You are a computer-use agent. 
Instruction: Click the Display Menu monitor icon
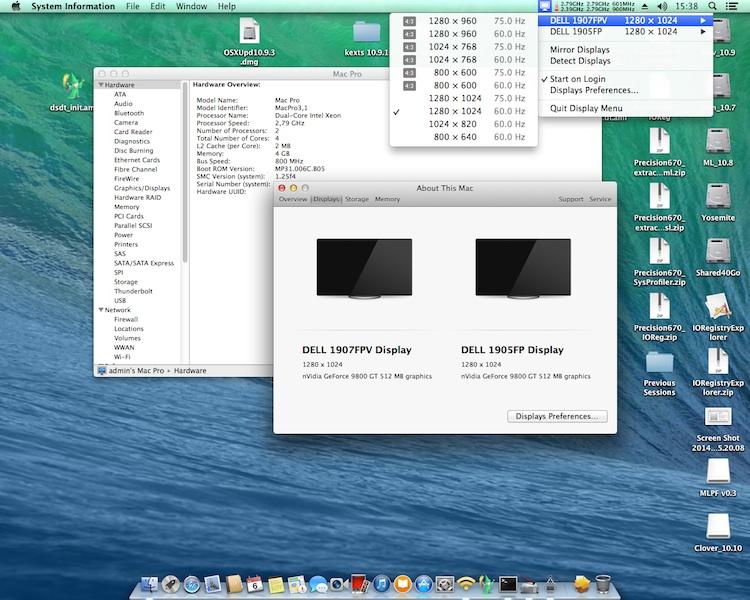(545, 6)
